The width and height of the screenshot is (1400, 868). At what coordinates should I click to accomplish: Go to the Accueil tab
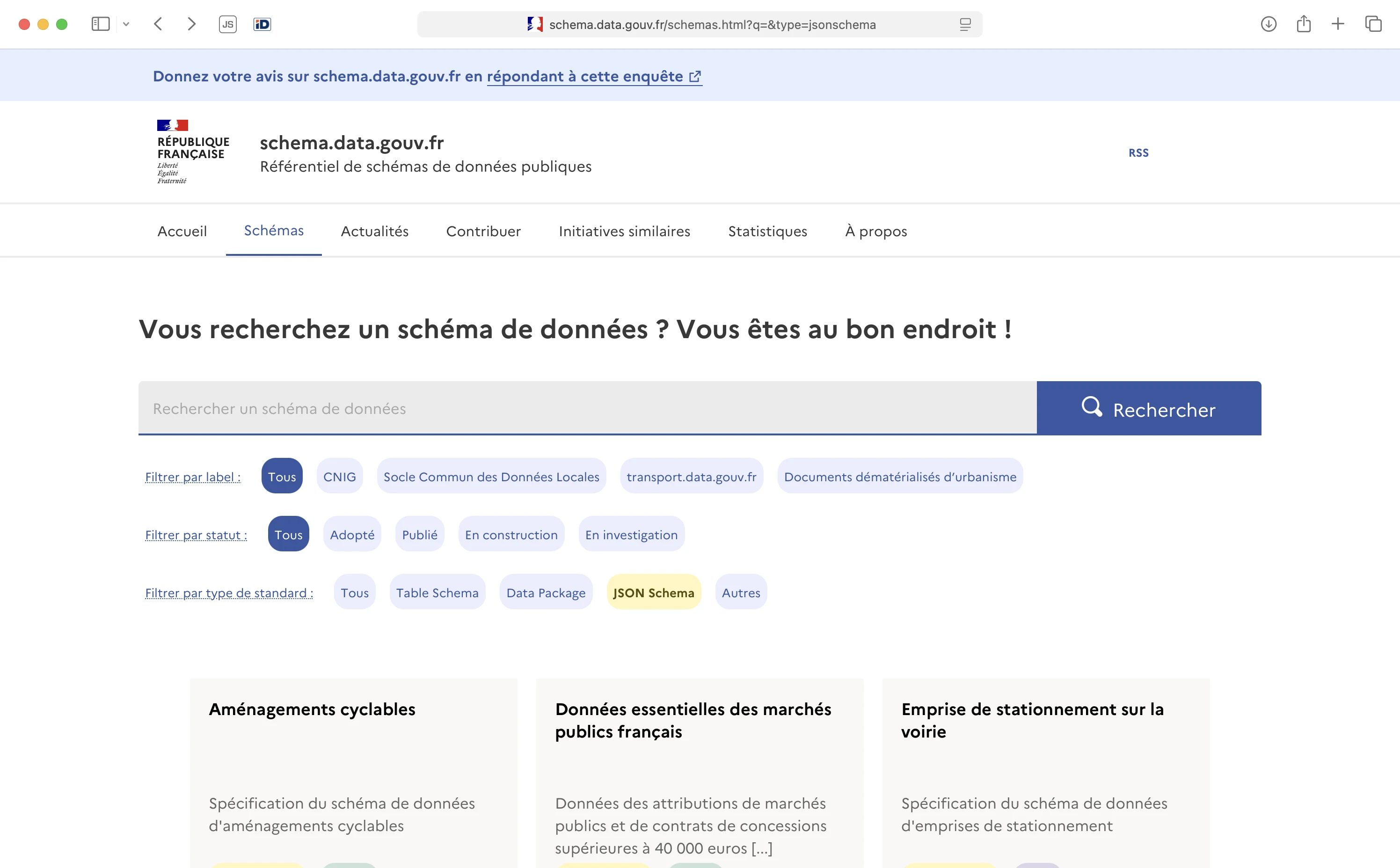[x=182, y=231]
